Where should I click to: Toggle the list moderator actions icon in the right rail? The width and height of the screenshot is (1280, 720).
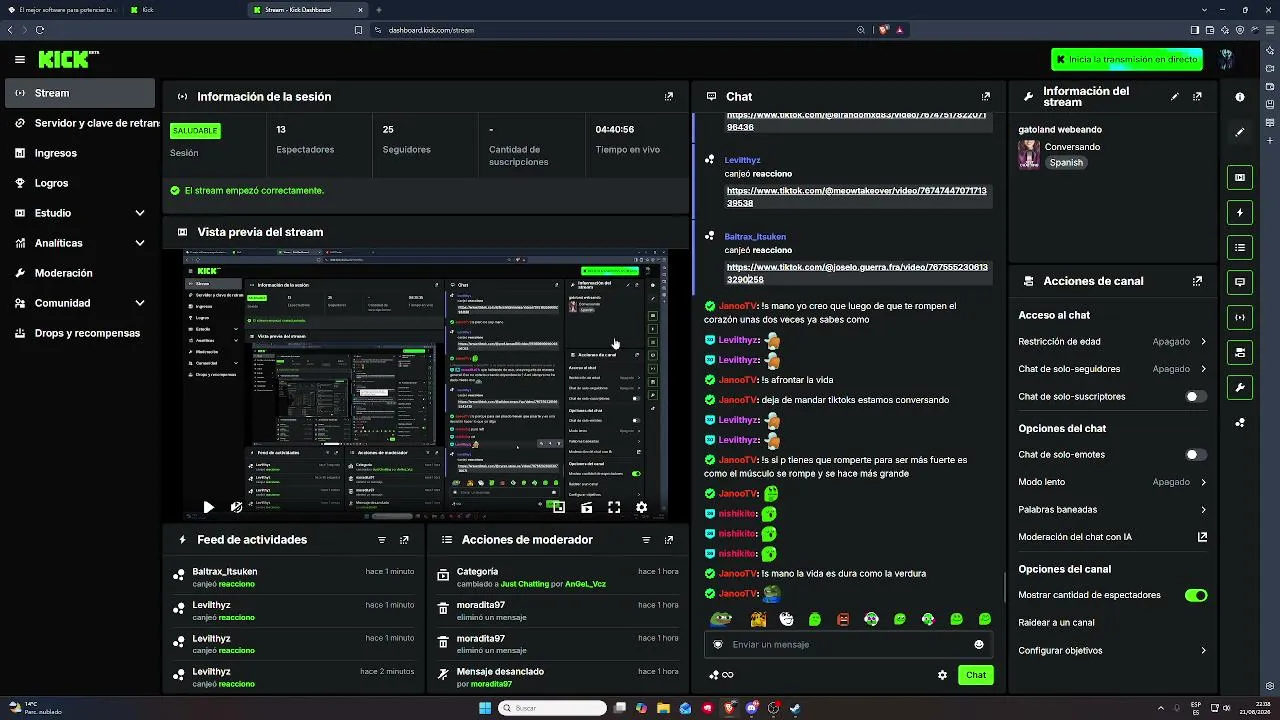1240,248
